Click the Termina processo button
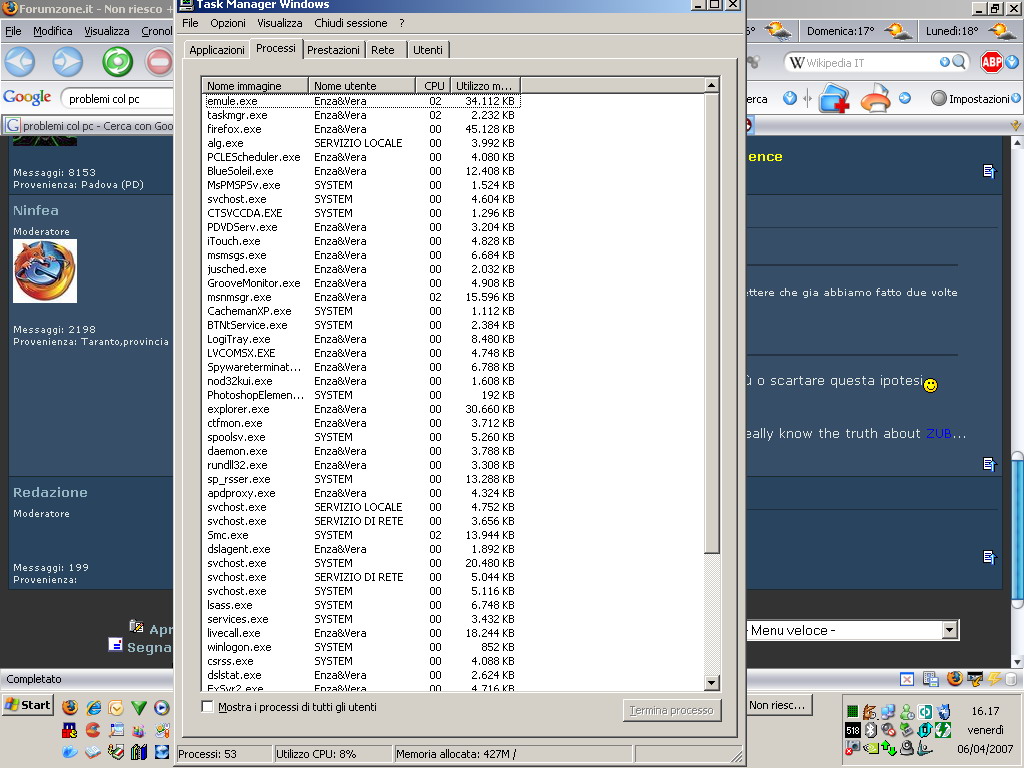Image resolution: width=1024 pixels, height=768 pixels. coord(672,710)
